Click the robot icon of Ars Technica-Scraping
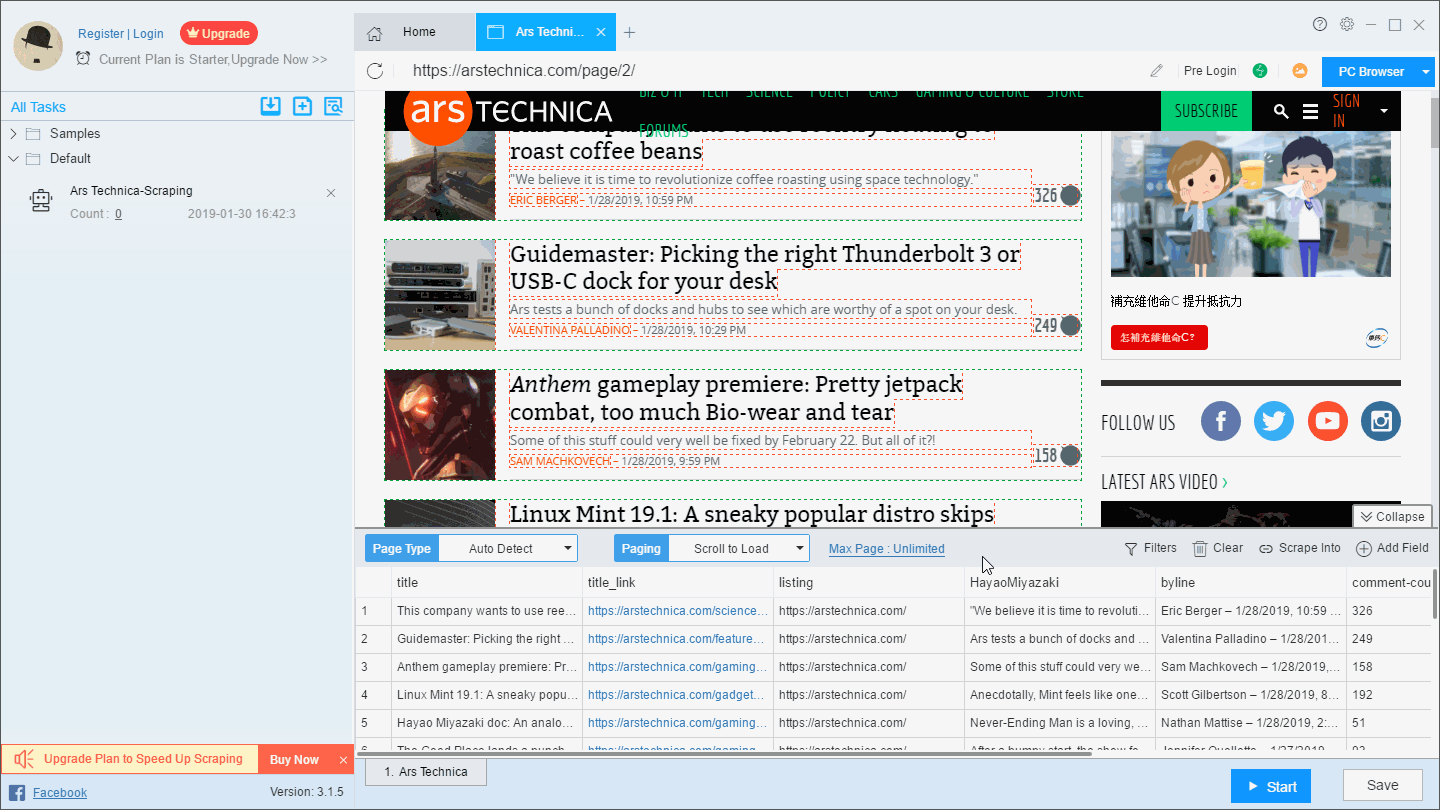 pos(41,201)
